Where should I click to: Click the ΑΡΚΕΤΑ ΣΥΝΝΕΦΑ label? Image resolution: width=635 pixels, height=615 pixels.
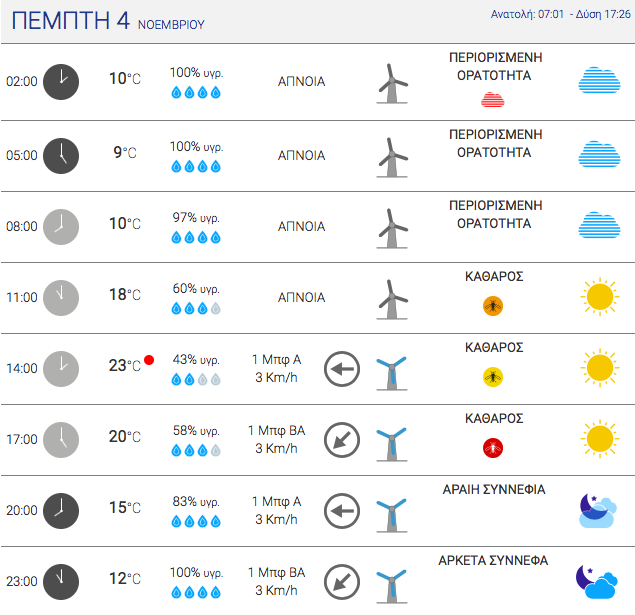coord(493,560)
